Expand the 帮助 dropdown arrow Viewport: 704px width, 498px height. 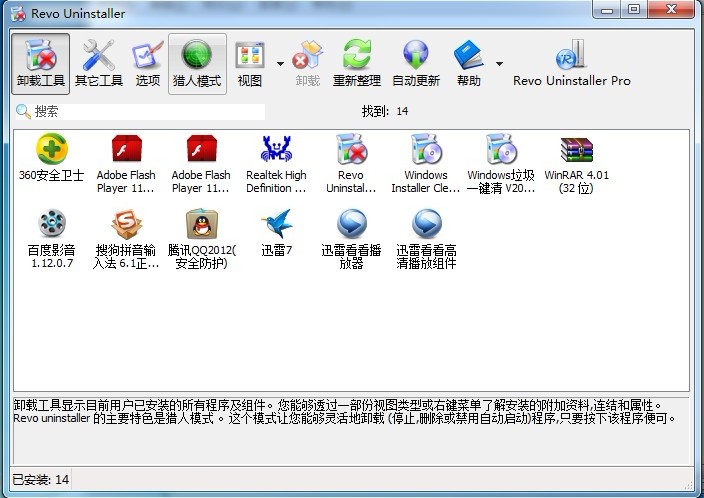497,65
